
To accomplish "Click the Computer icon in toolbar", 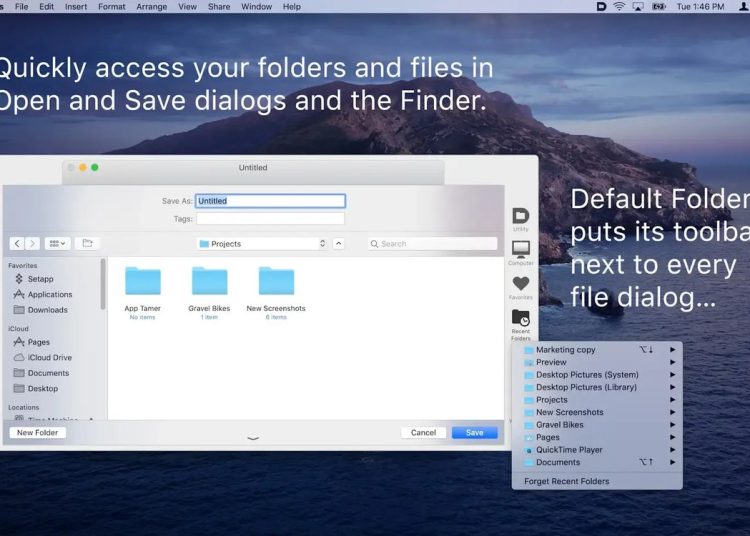I will [x=520, y=250].
